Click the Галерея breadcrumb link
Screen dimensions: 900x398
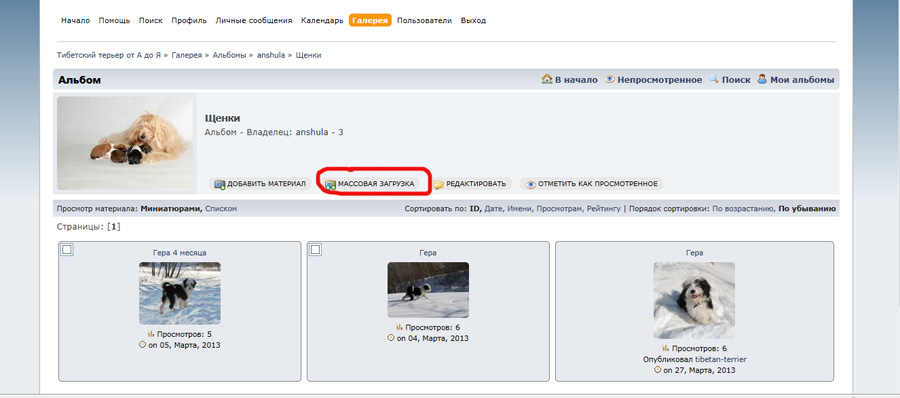(187, 55)
